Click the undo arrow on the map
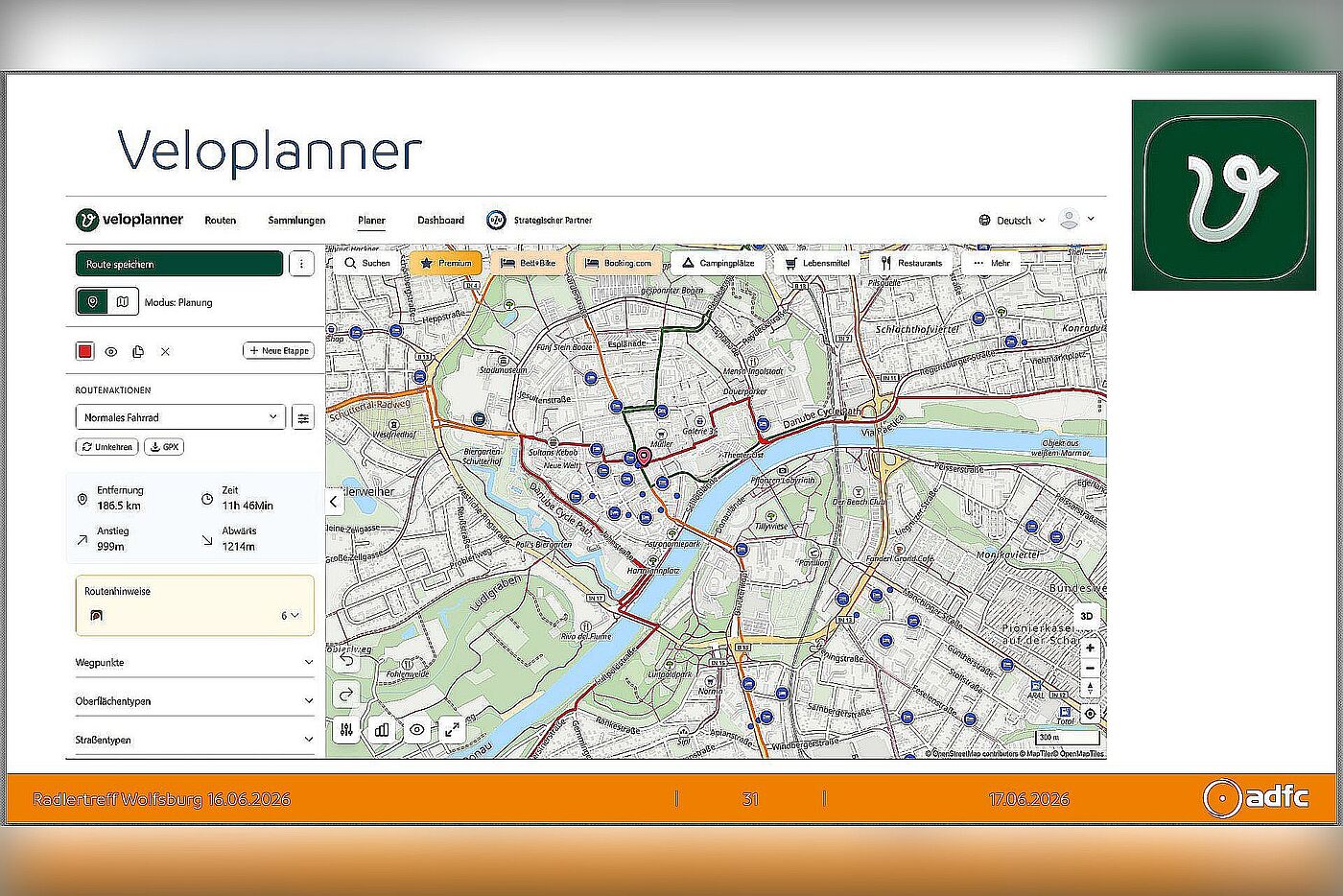1343x896 pixels. click(347, 661)
